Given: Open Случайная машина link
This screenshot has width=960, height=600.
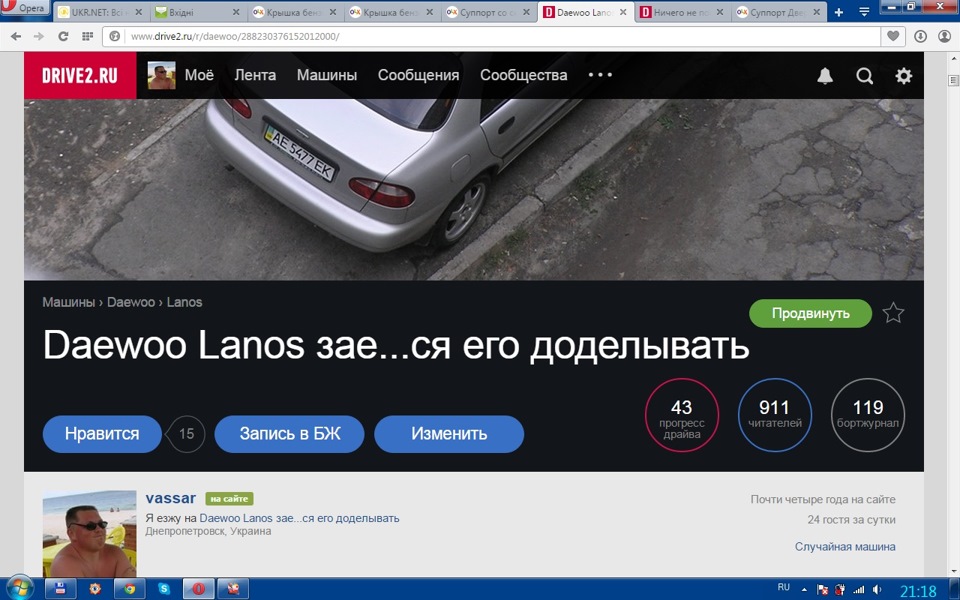Looking at the screenshot, I should 845,547.
